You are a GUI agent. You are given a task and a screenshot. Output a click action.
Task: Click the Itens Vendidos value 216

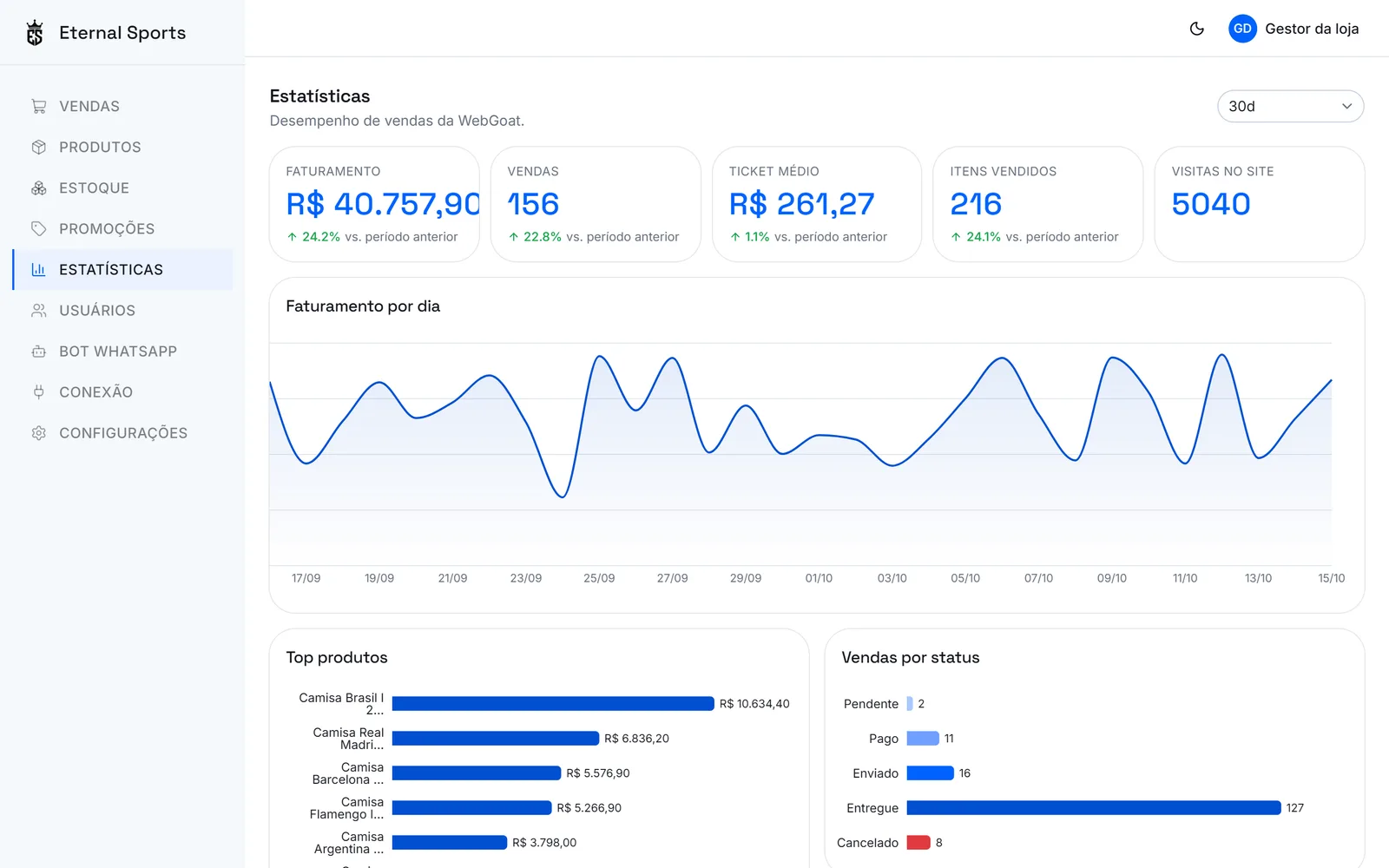pyautogui.click(x=976, y=204)
